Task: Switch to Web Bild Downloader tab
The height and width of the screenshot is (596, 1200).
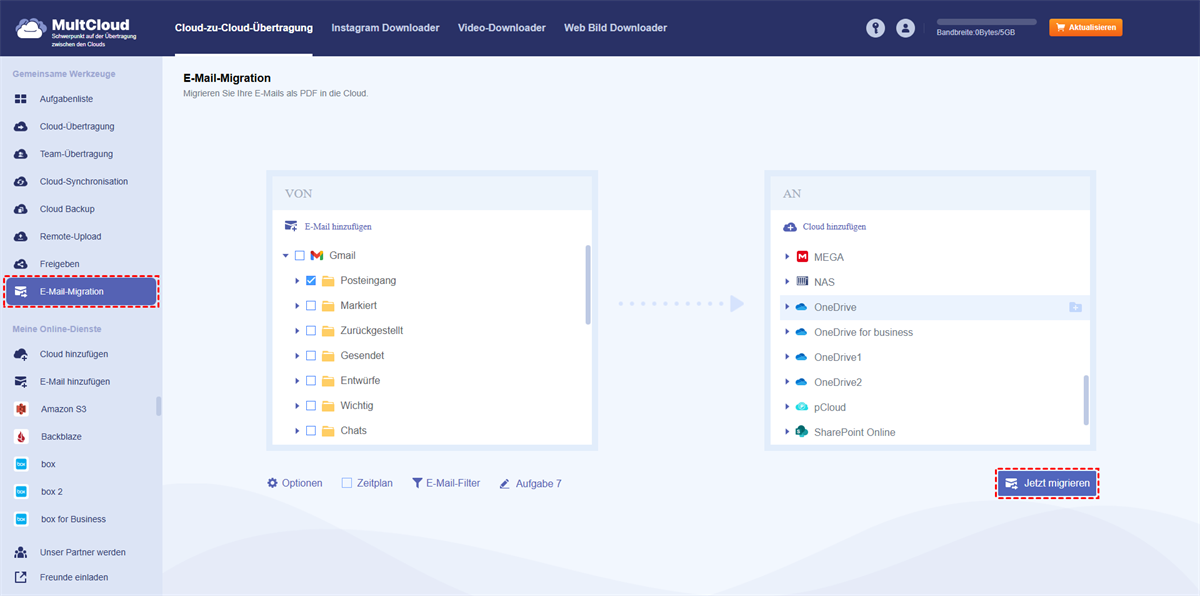Action: coord(615,28)
